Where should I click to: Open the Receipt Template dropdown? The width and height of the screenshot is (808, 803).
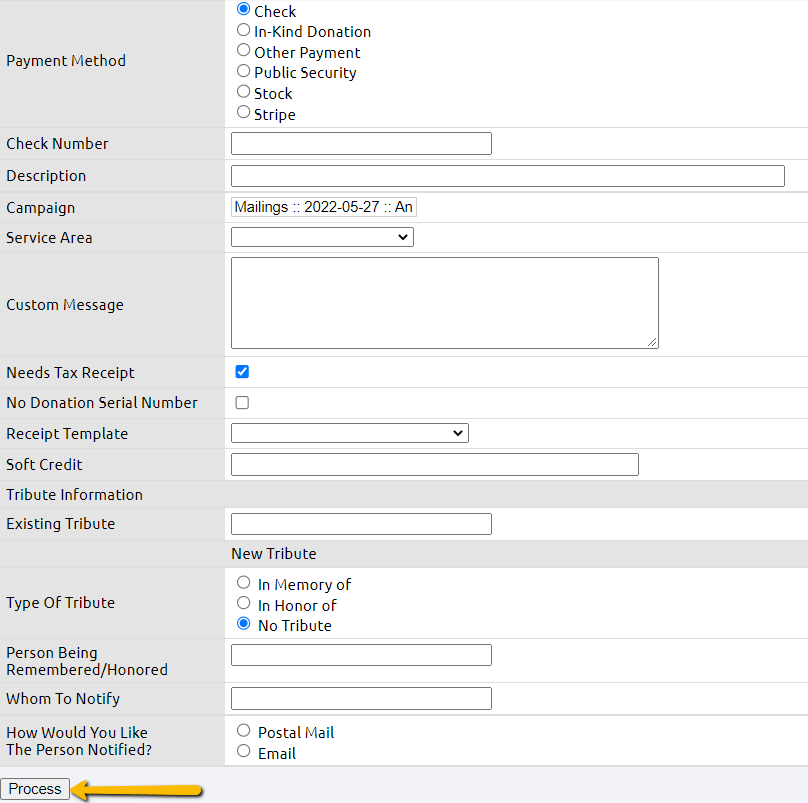pos(349,433)
